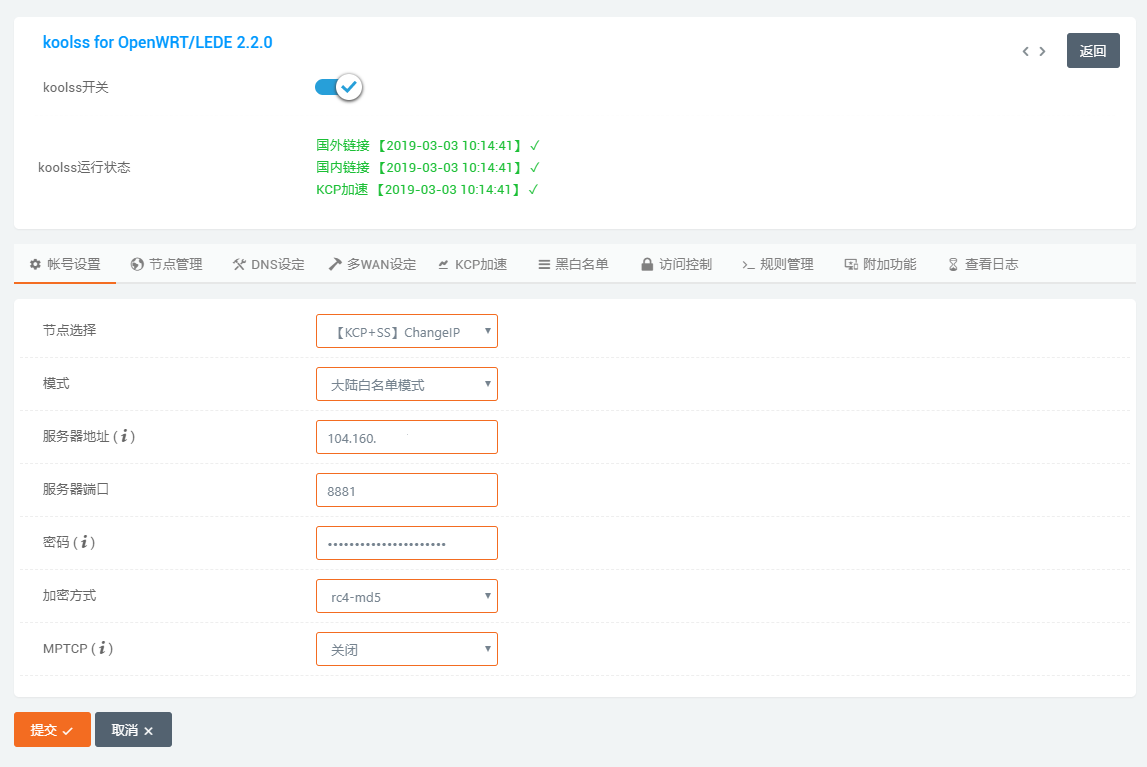
Task: Click the previous arrow next to 返回
Action: pyautogui.click(x=1026, y=51)
